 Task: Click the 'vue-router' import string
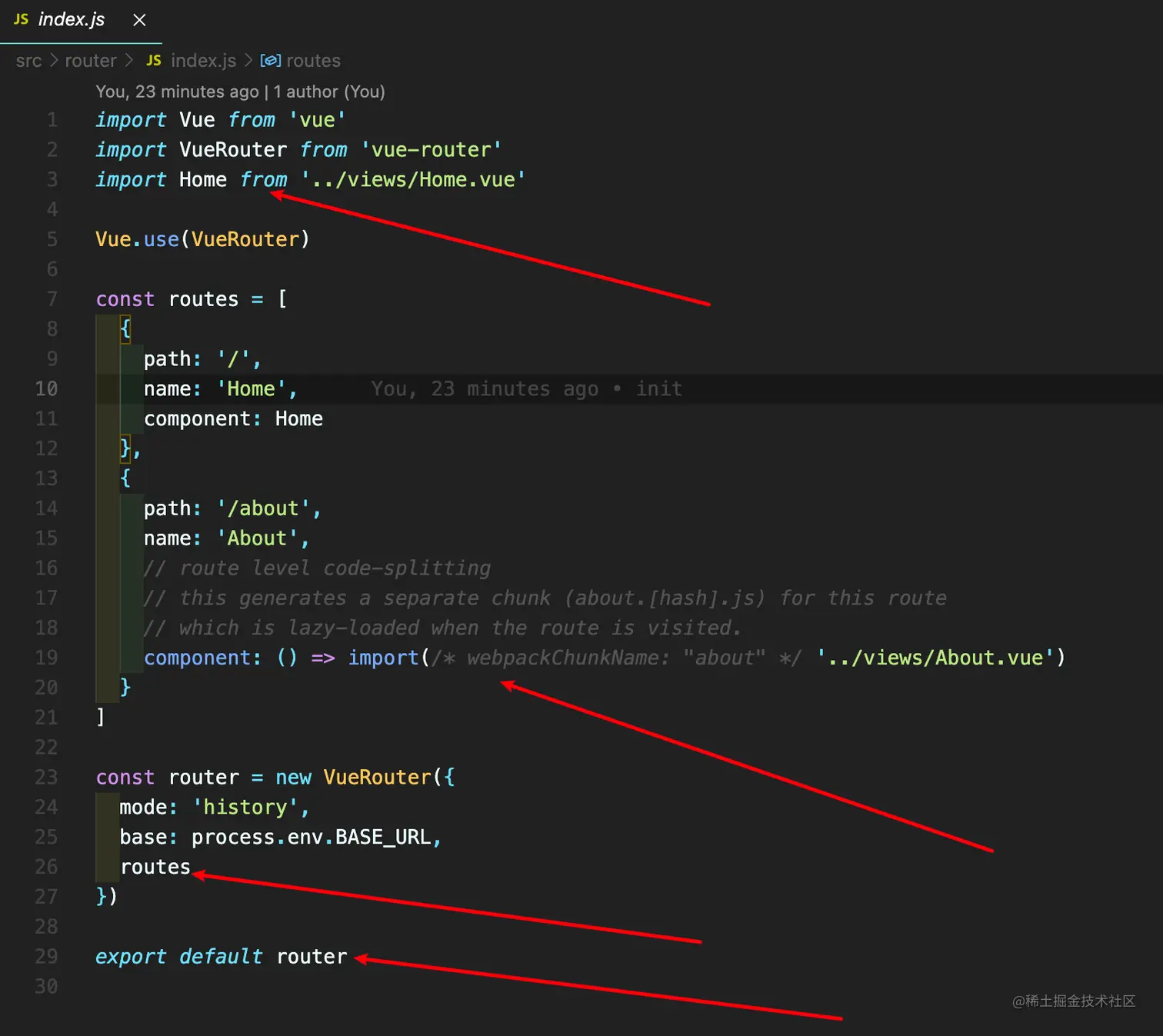coord(431,150)
